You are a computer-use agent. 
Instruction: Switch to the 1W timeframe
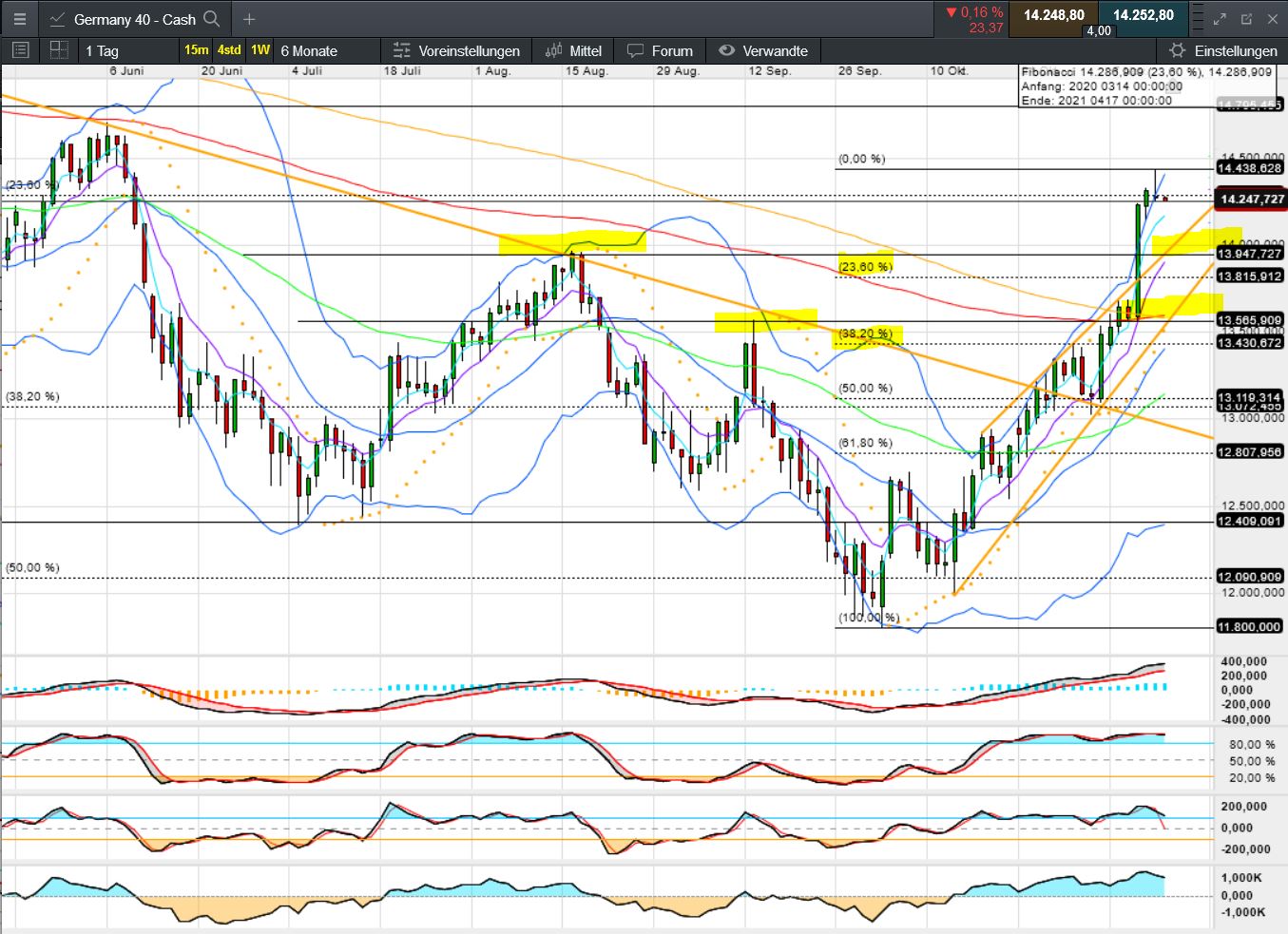point(260,50)
